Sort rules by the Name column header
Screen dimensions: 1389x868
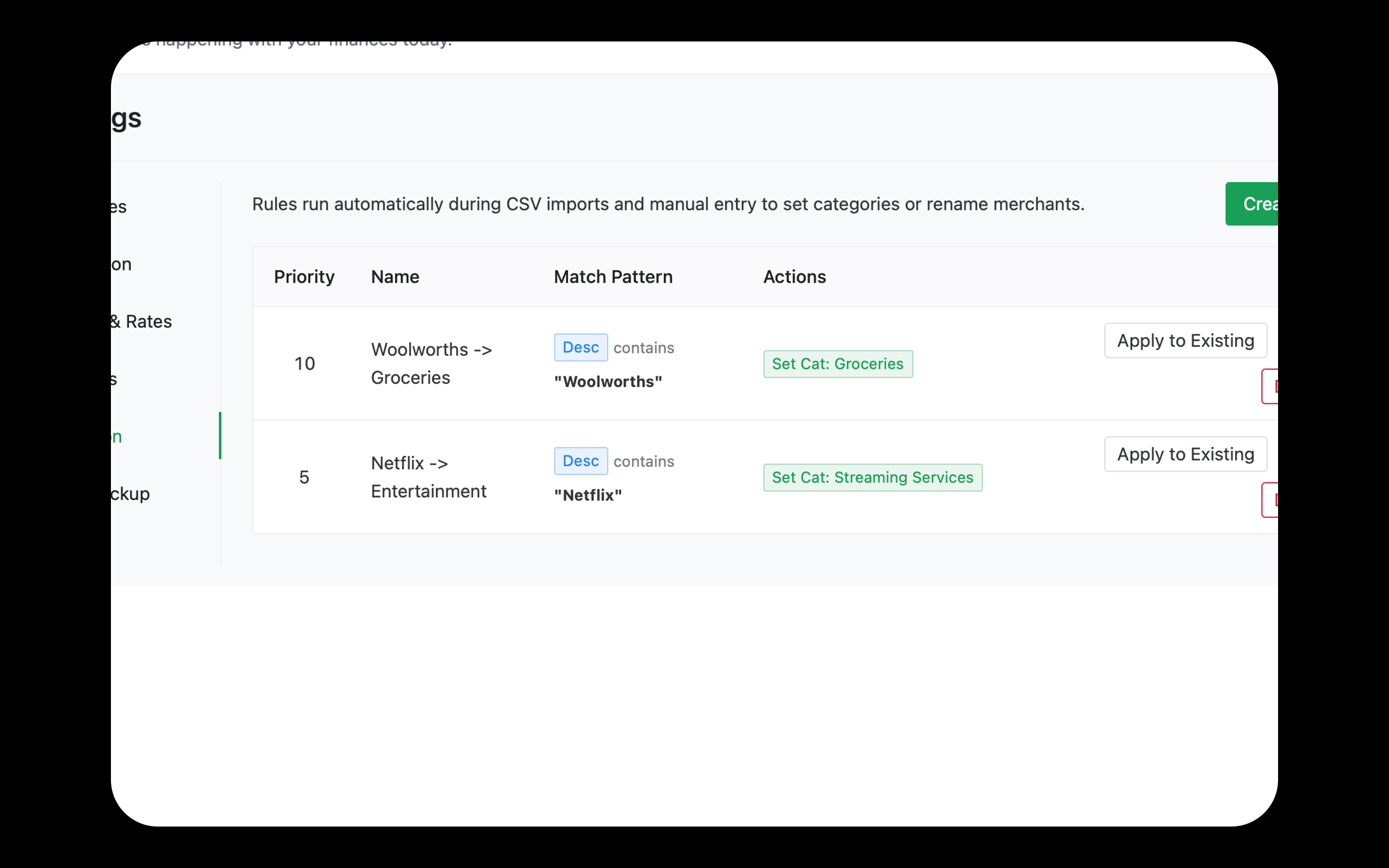pyautogui.click(x=395, y=277)
